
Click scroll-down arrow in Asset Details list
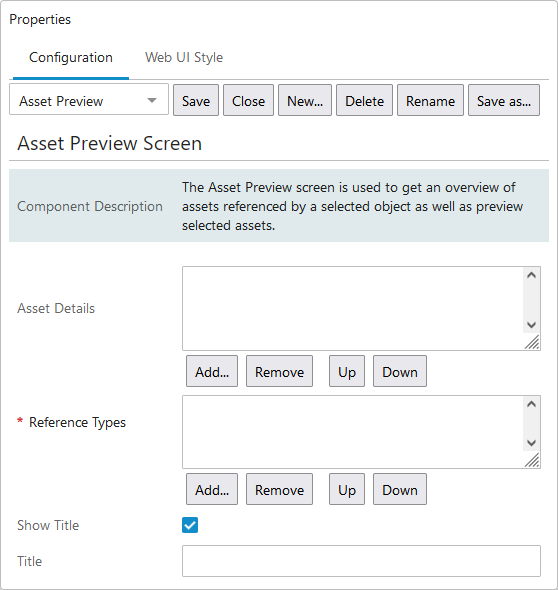[x=531, y=325]
